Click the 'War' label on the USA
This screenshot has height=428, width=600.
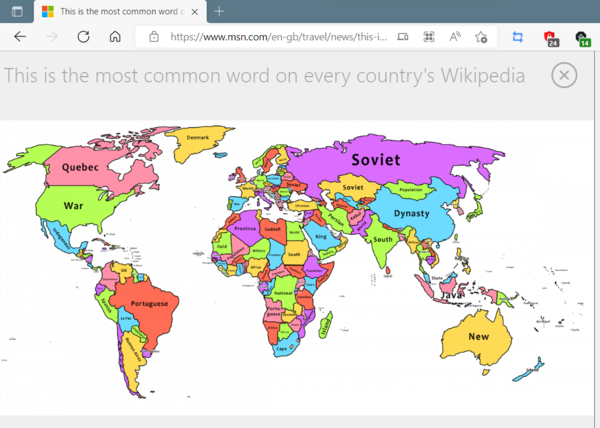(x=73, y=205)
